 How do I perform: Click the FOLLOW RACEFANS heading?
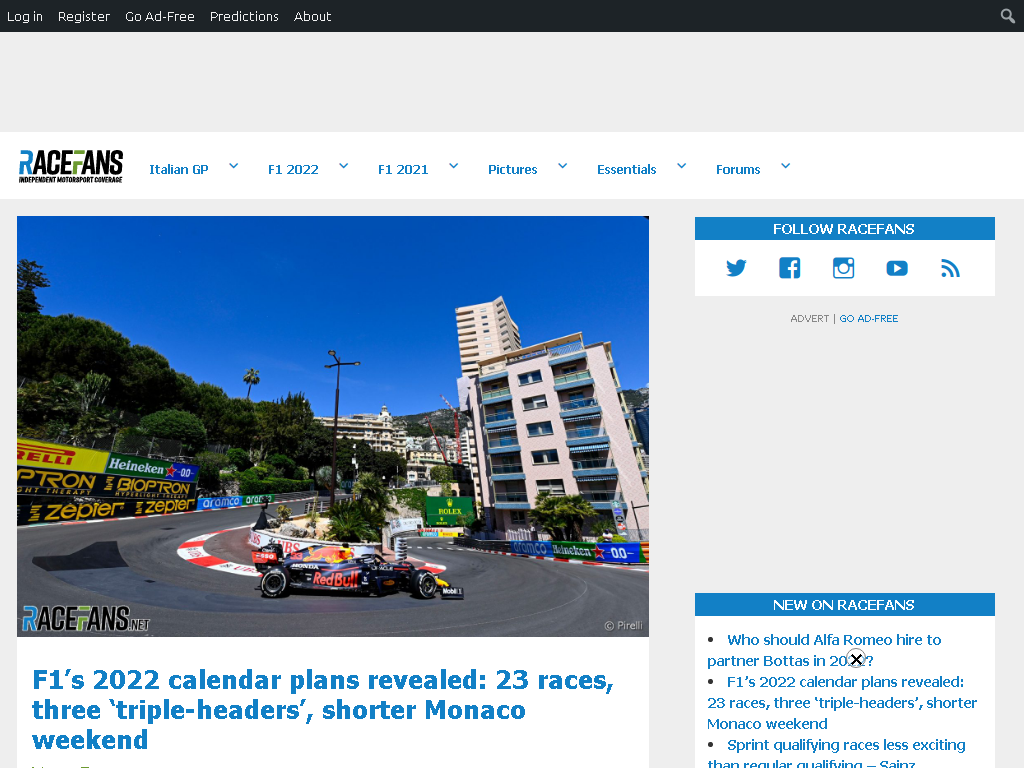[844, 229]
